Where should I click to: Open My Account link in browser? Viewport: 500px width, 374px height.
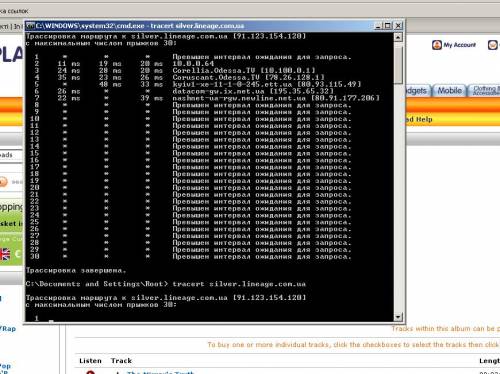pyautogui.click(x=459, y=45)
